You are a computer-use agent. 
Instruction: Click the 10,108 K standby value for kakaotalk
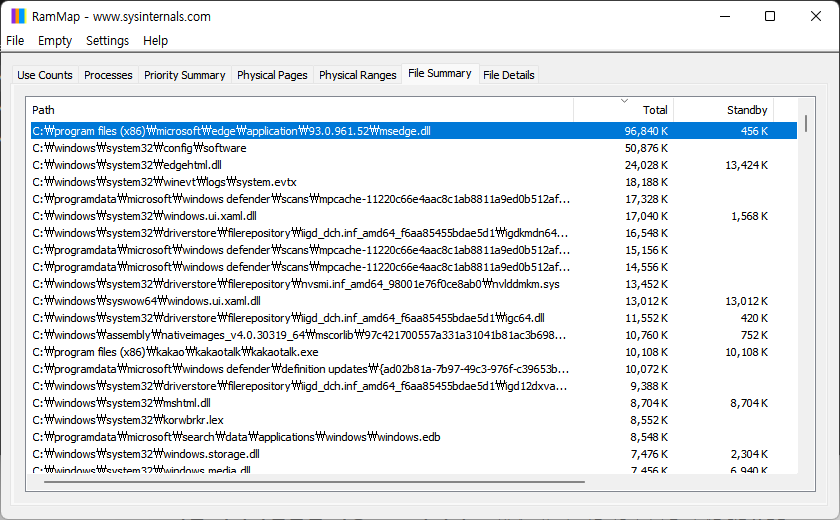746,352
